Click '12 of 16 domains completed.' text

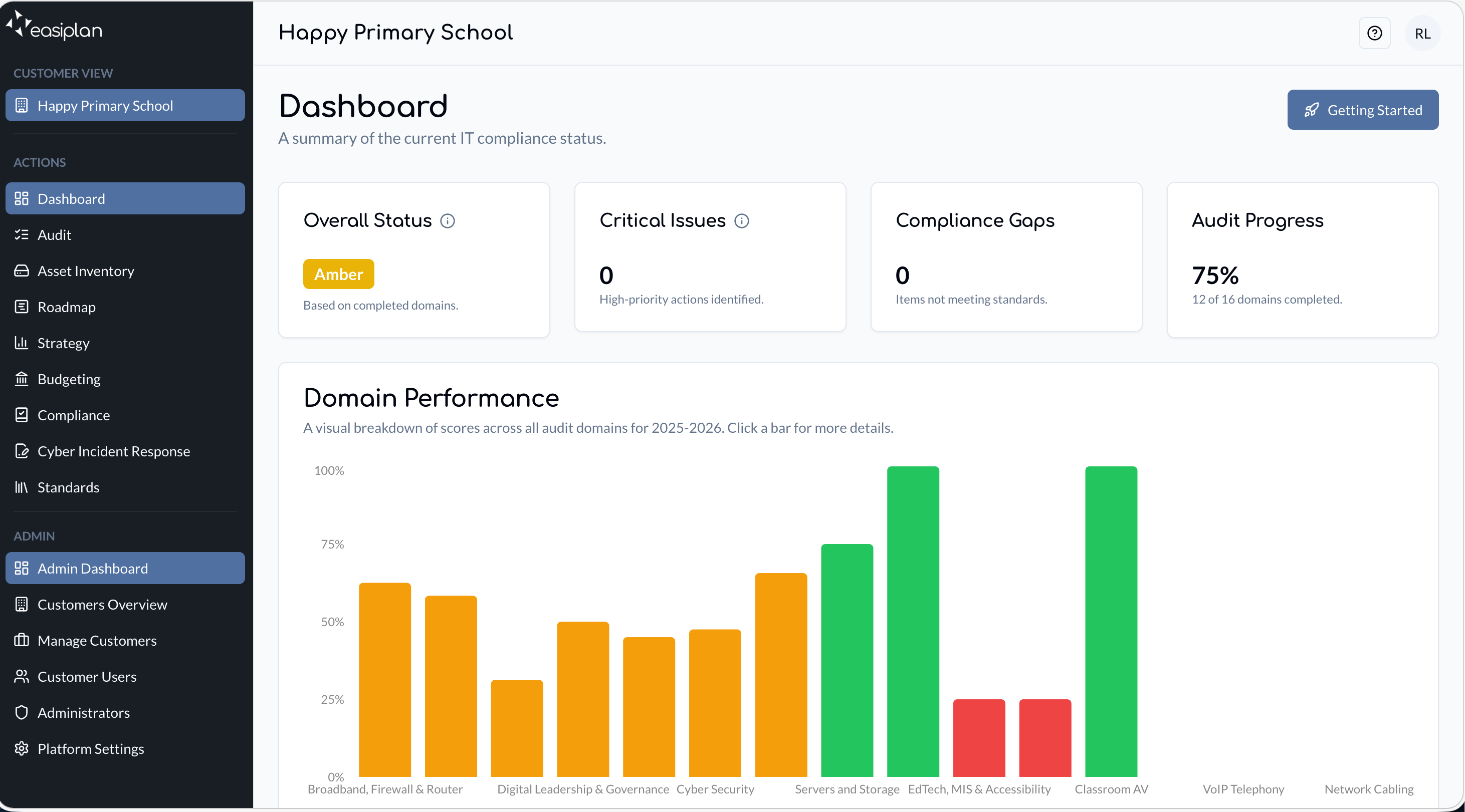[x=1267, y=299]
